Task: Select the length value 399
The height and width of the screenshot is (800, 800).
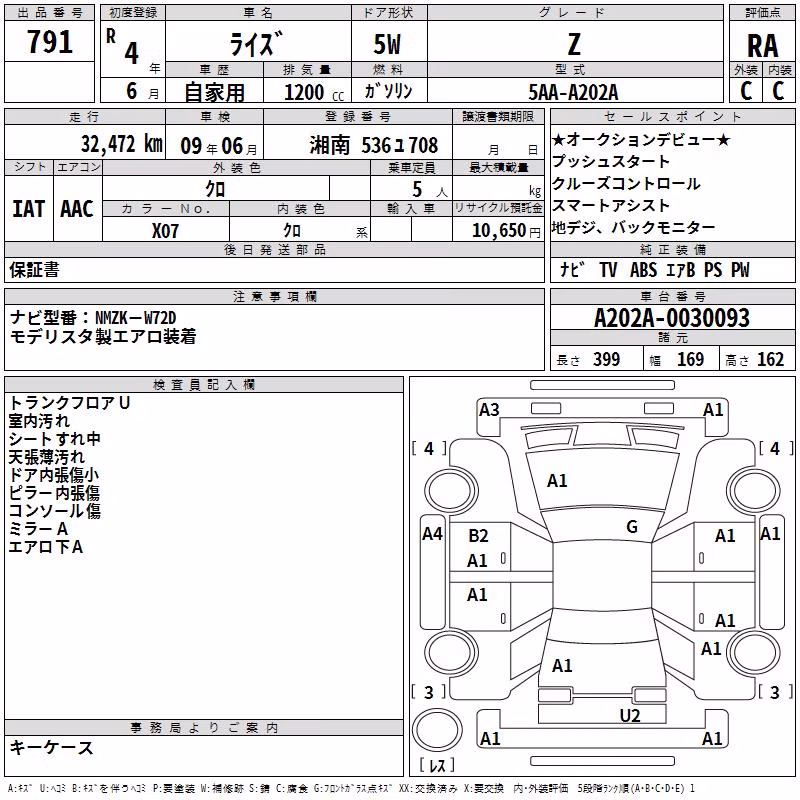Action: 607,359
